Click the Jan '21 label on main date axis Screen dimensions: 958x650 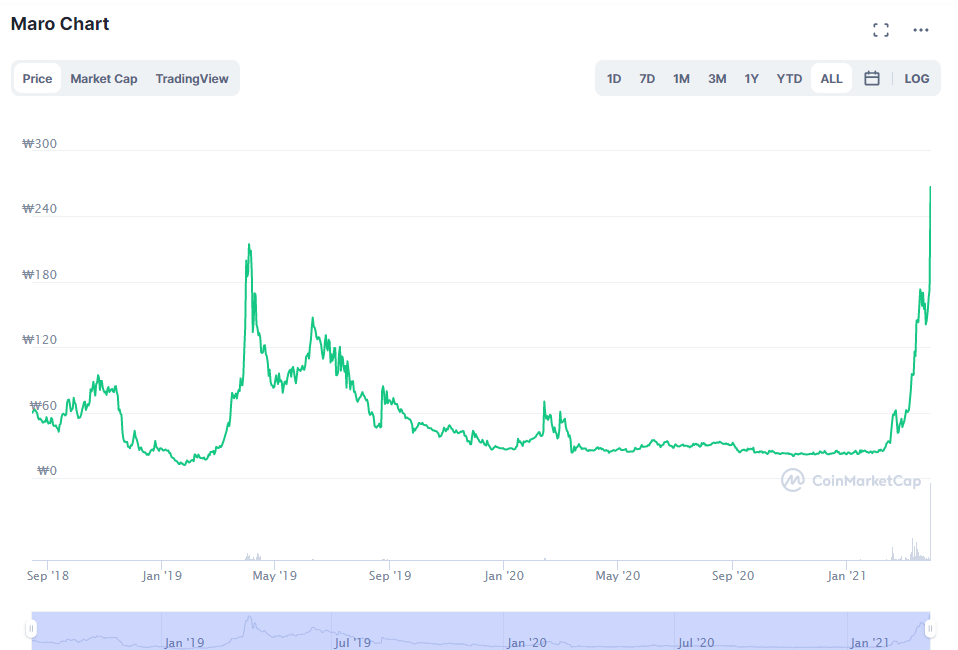pyautogui.click(x=847, y=575)
